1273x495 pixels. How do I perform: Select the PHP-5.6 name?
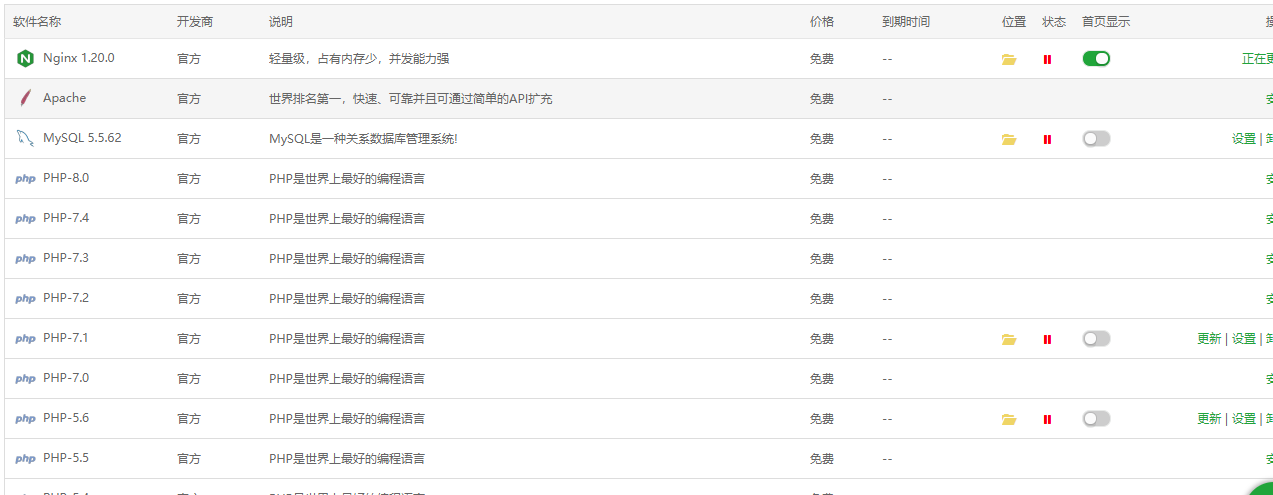[x=66, y=418]
